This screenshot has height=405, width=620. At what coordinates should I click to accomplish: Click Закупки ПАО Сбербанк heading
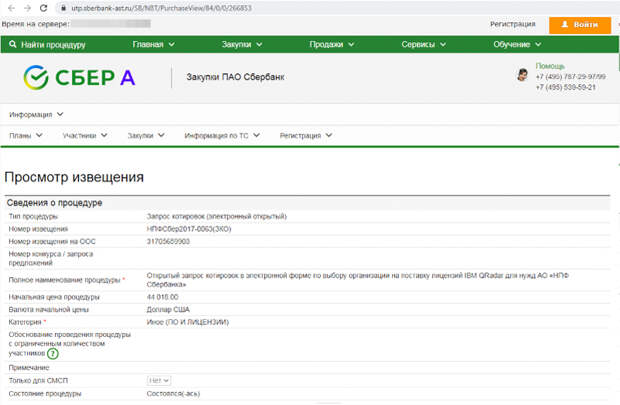point(235,77)
